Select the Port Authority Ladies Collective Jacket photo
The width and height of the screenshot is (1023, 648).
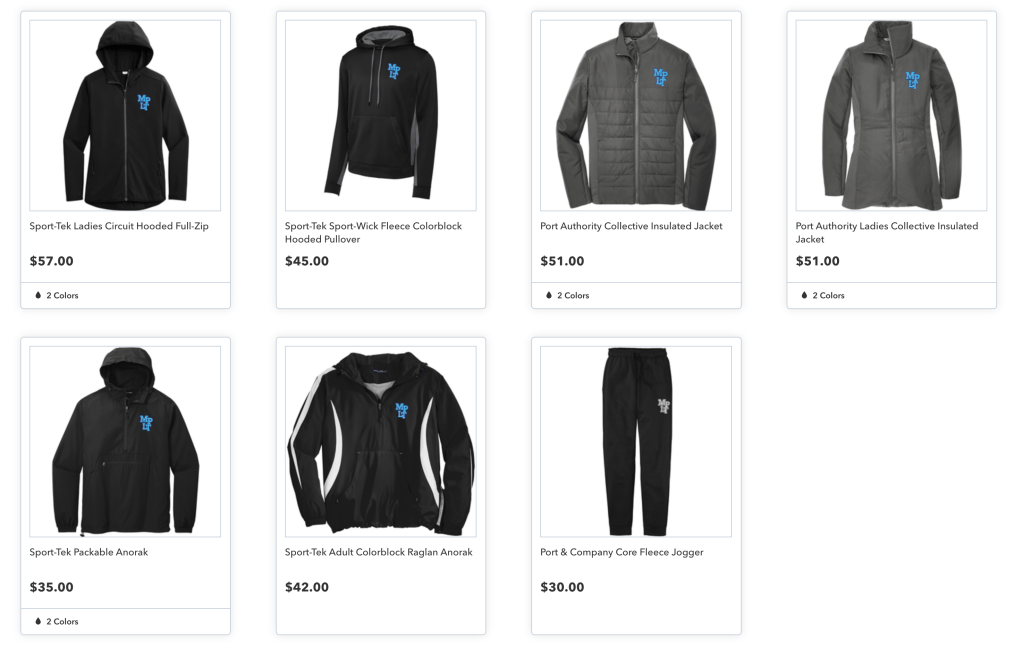pyautogui.click(x=891, y=116)
